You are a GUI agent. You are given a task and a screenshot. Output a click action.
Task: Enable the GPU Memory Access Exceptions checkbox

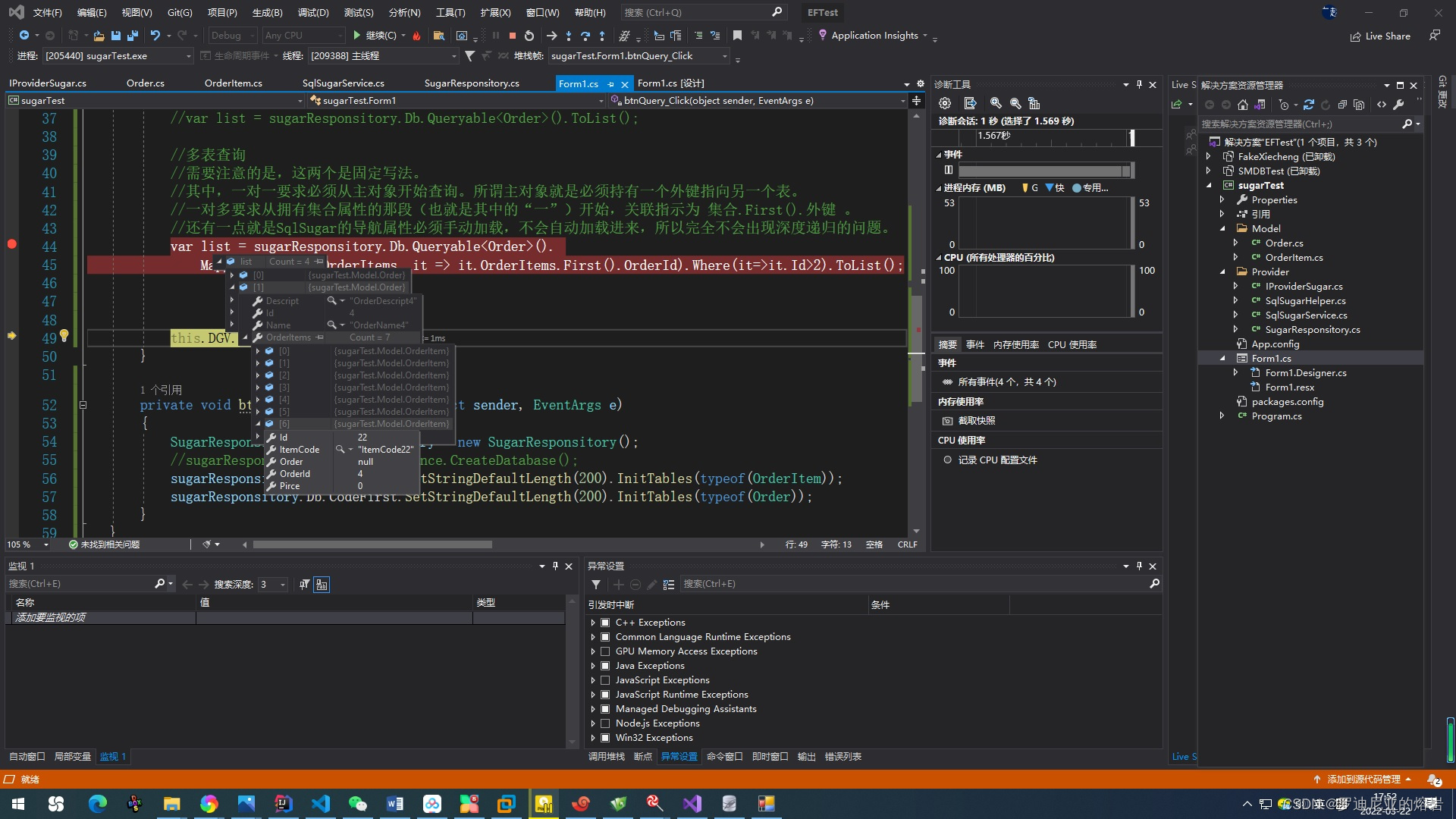pyautogui.click(x=605, y=651)
